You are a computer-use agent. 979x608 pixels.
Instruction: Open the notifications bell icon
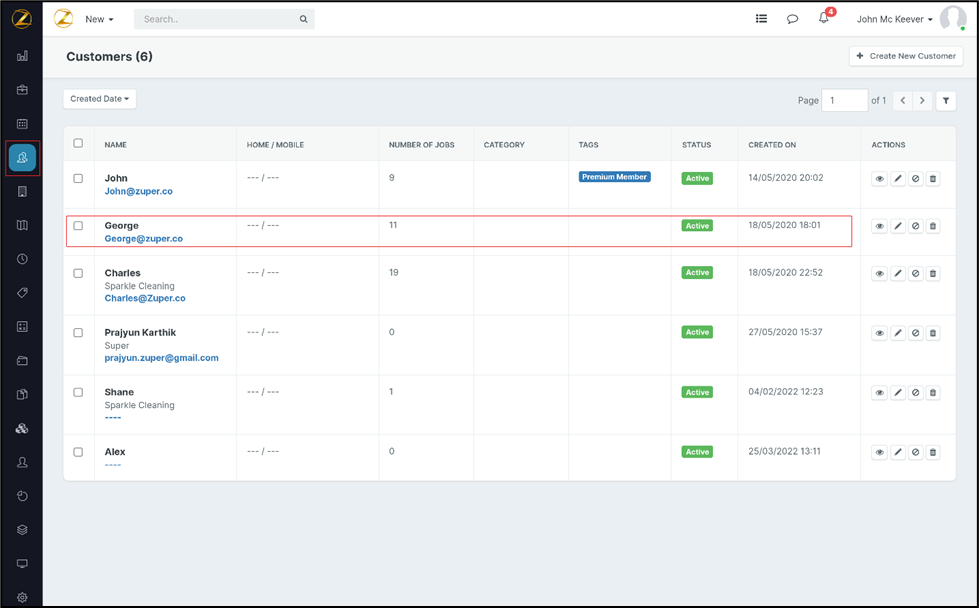pos(824,19)
